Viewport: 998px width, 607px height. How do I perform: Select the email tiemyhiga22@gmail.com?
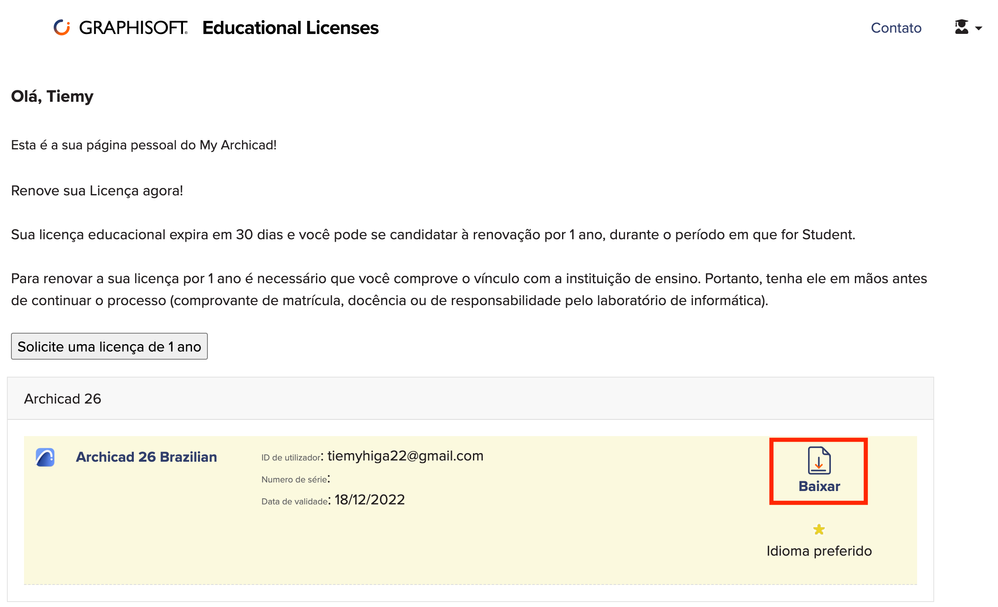pyautogui.click(x=405, y=456)
